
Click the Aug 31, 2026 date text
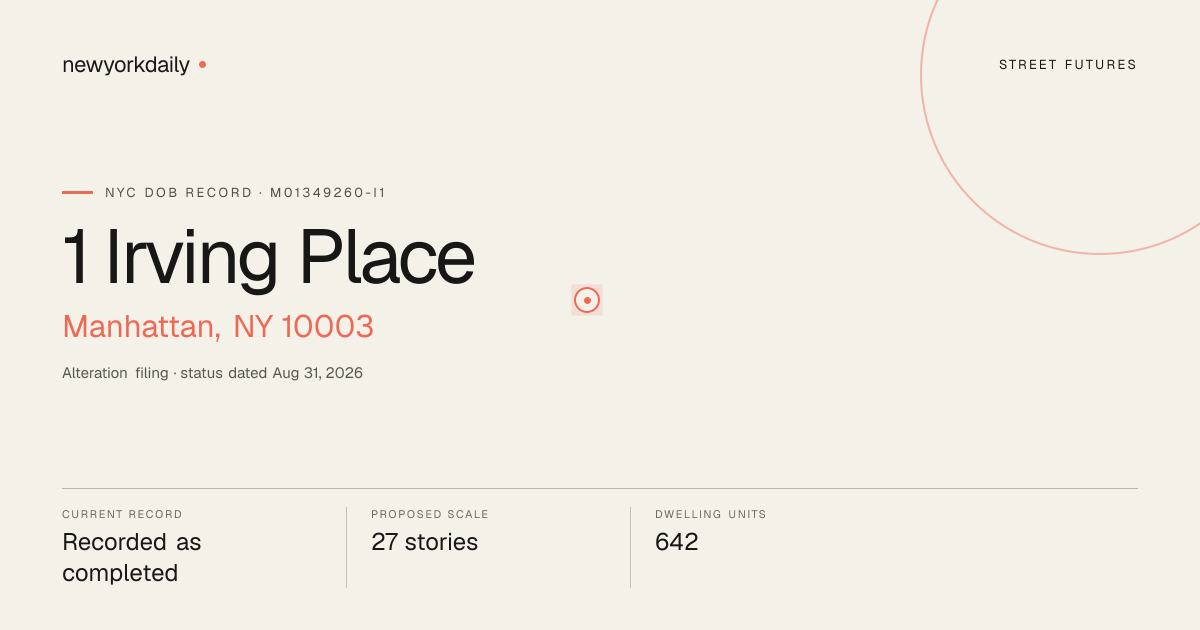318,373
